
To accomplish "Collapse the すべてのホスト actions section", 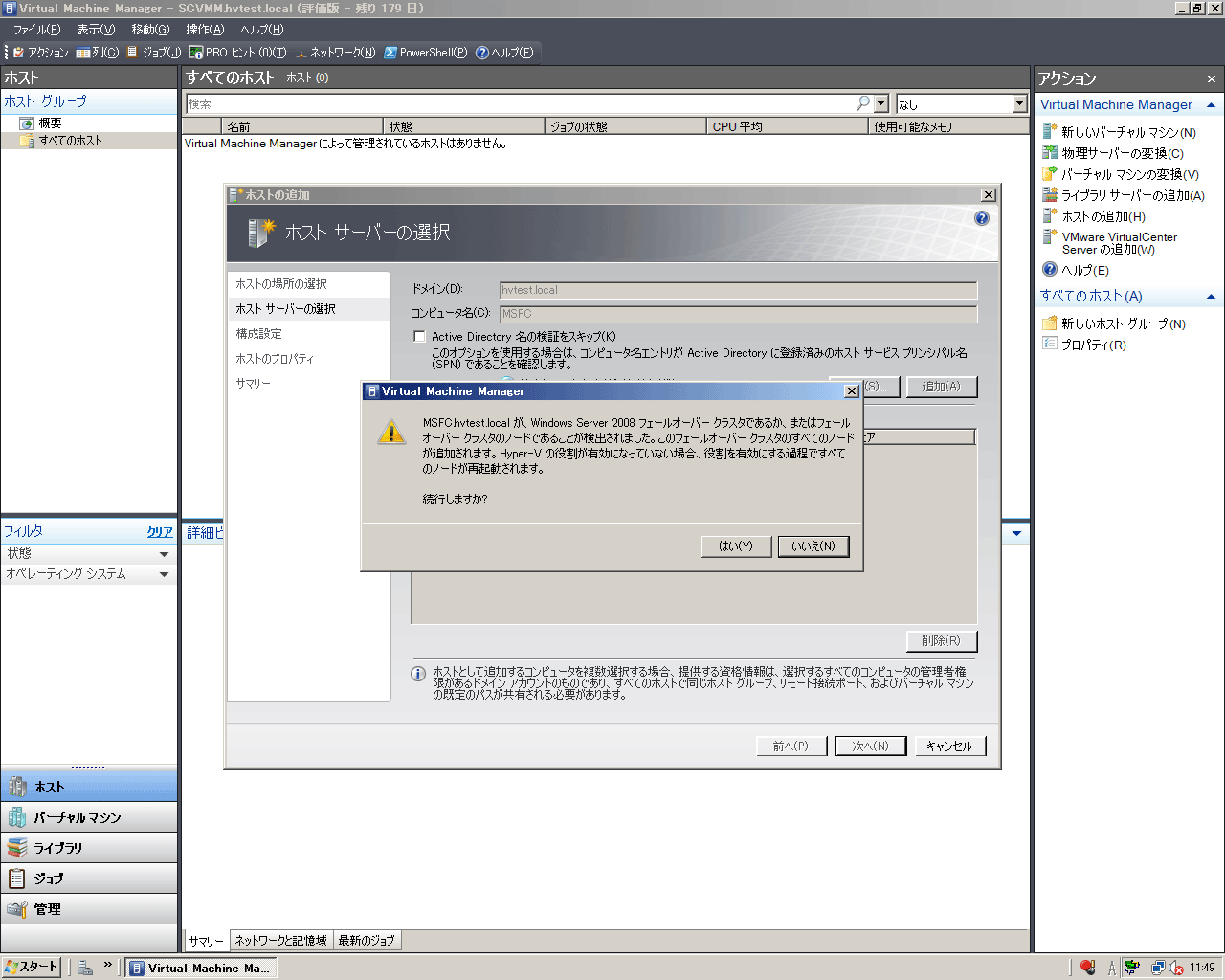I will tap(1211, 297).
